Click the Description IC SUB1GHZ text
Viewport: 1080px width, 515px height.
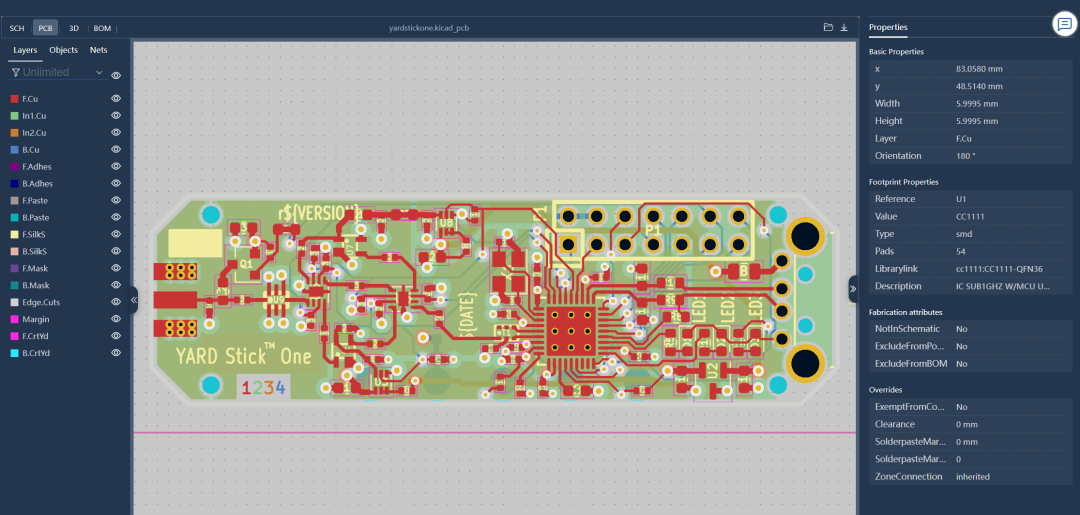tap(1003, 286)
